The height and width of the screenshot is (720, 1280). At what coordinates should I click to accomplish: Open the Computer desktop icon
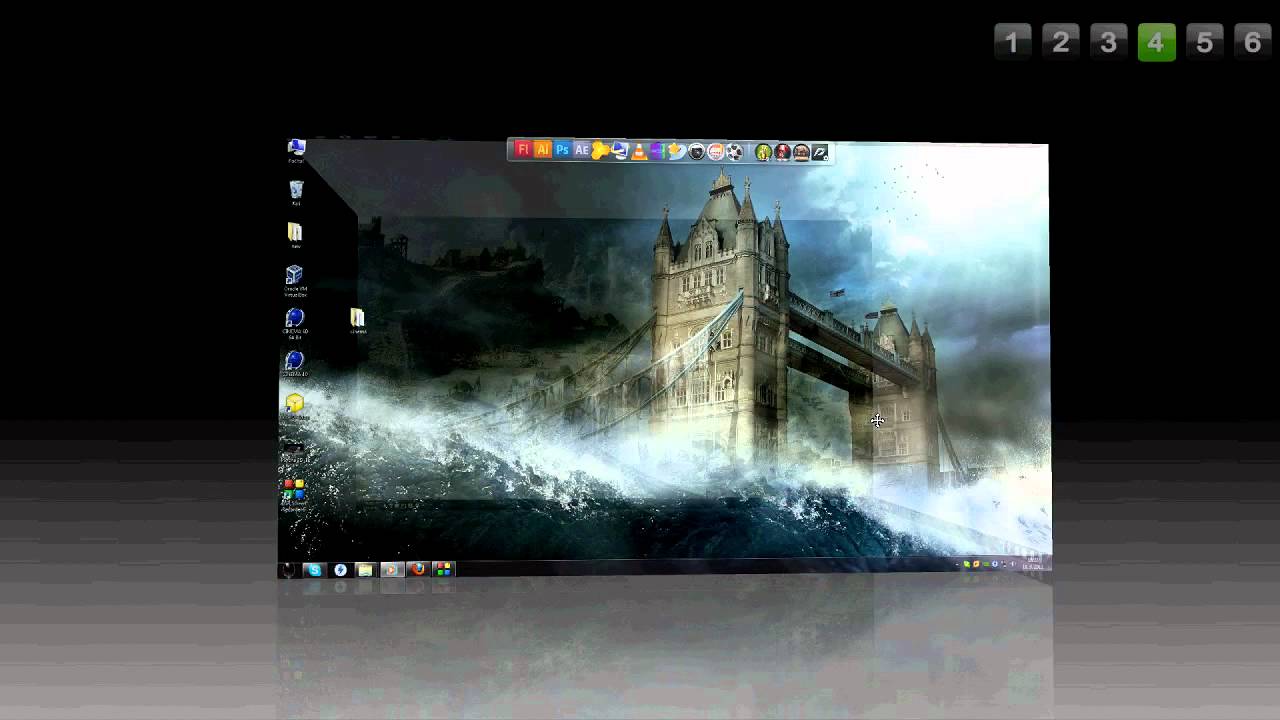tap(296, 151)
